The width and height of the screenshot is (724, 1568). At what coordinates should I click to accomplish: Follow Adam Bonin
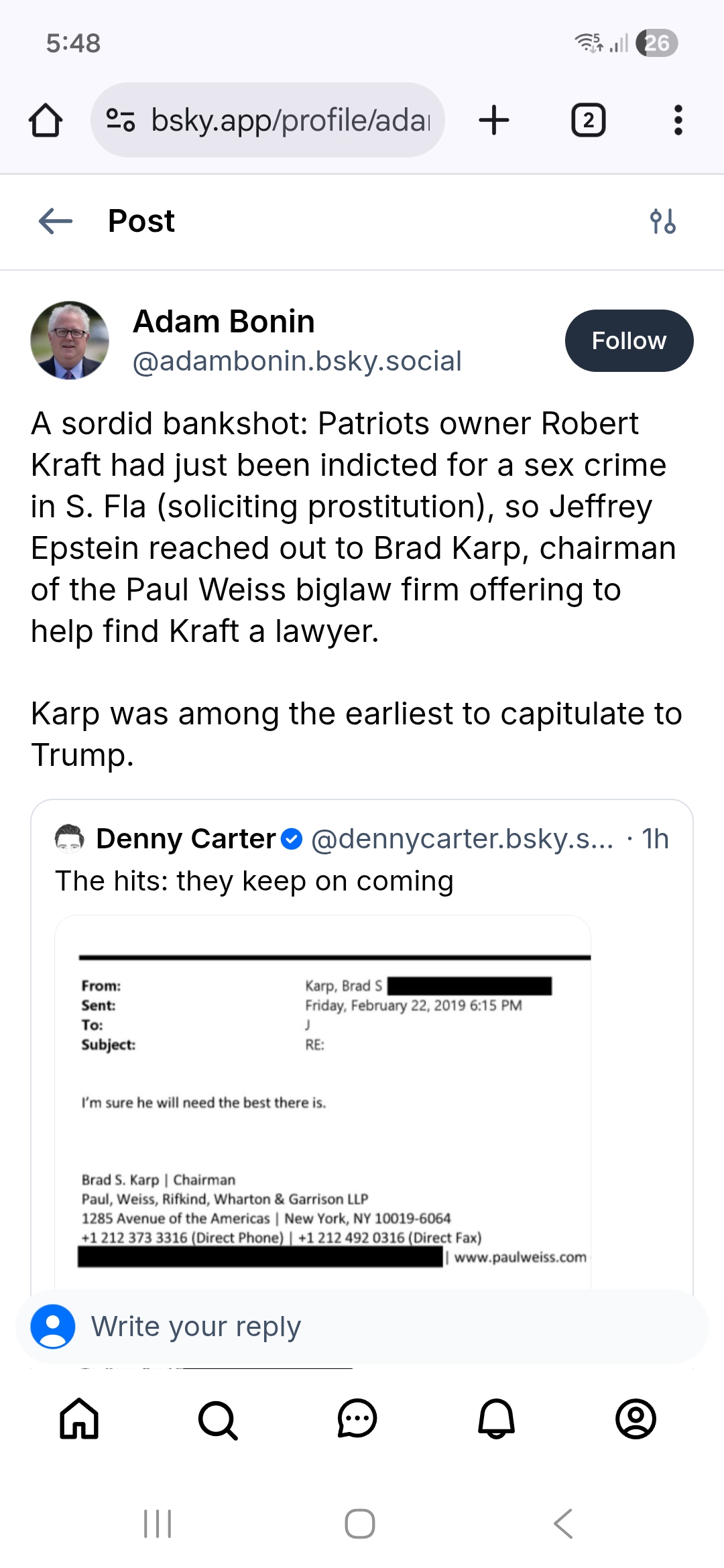tap(628, 340)
